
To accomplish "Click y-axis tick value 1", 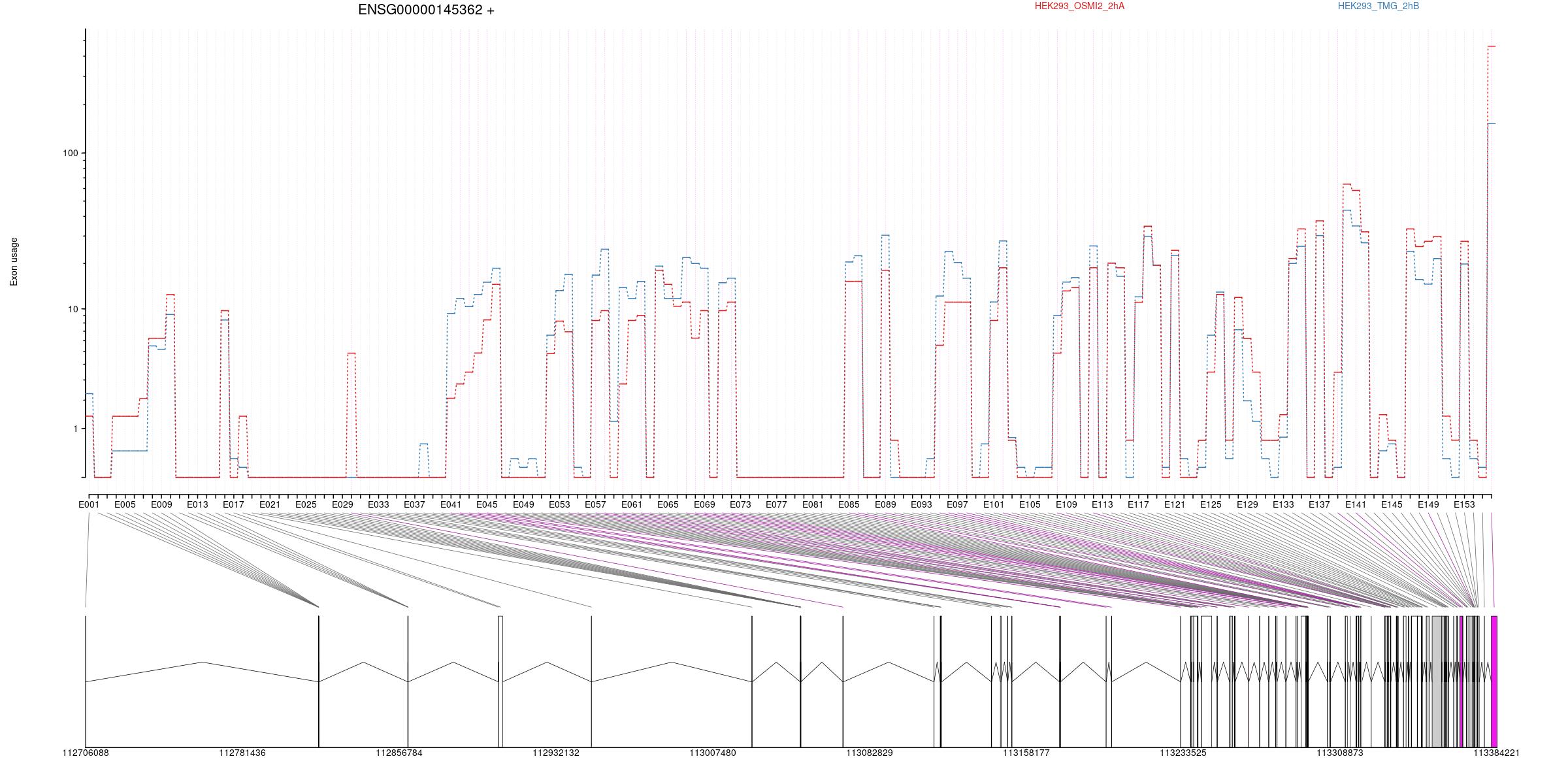I will pos(75,429).
